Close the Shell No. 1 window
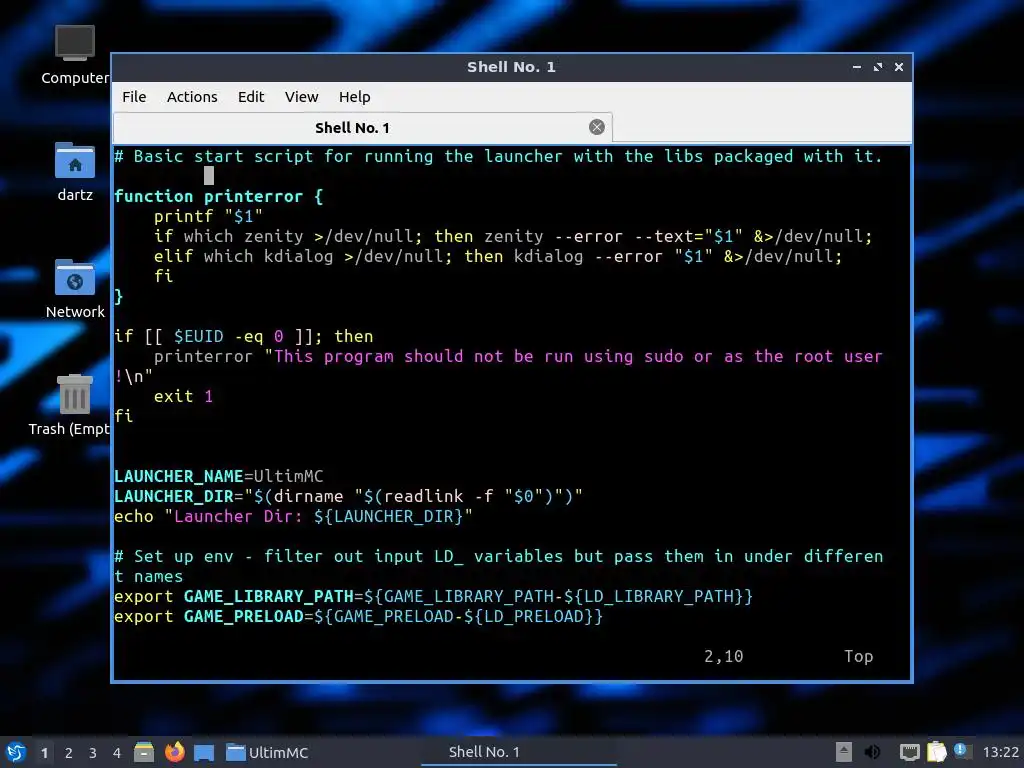Image resolution: width=1024 pixels, height=768 pixels. (899, 67)
